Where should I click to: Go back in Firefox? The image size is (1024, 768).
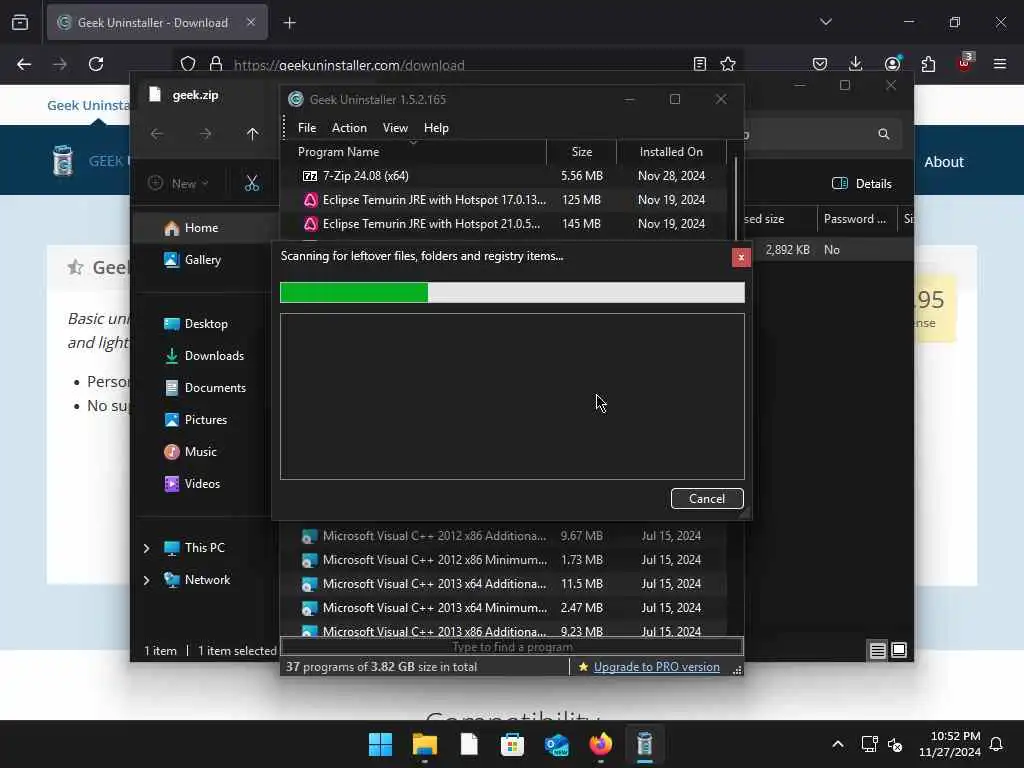[24, 64]
